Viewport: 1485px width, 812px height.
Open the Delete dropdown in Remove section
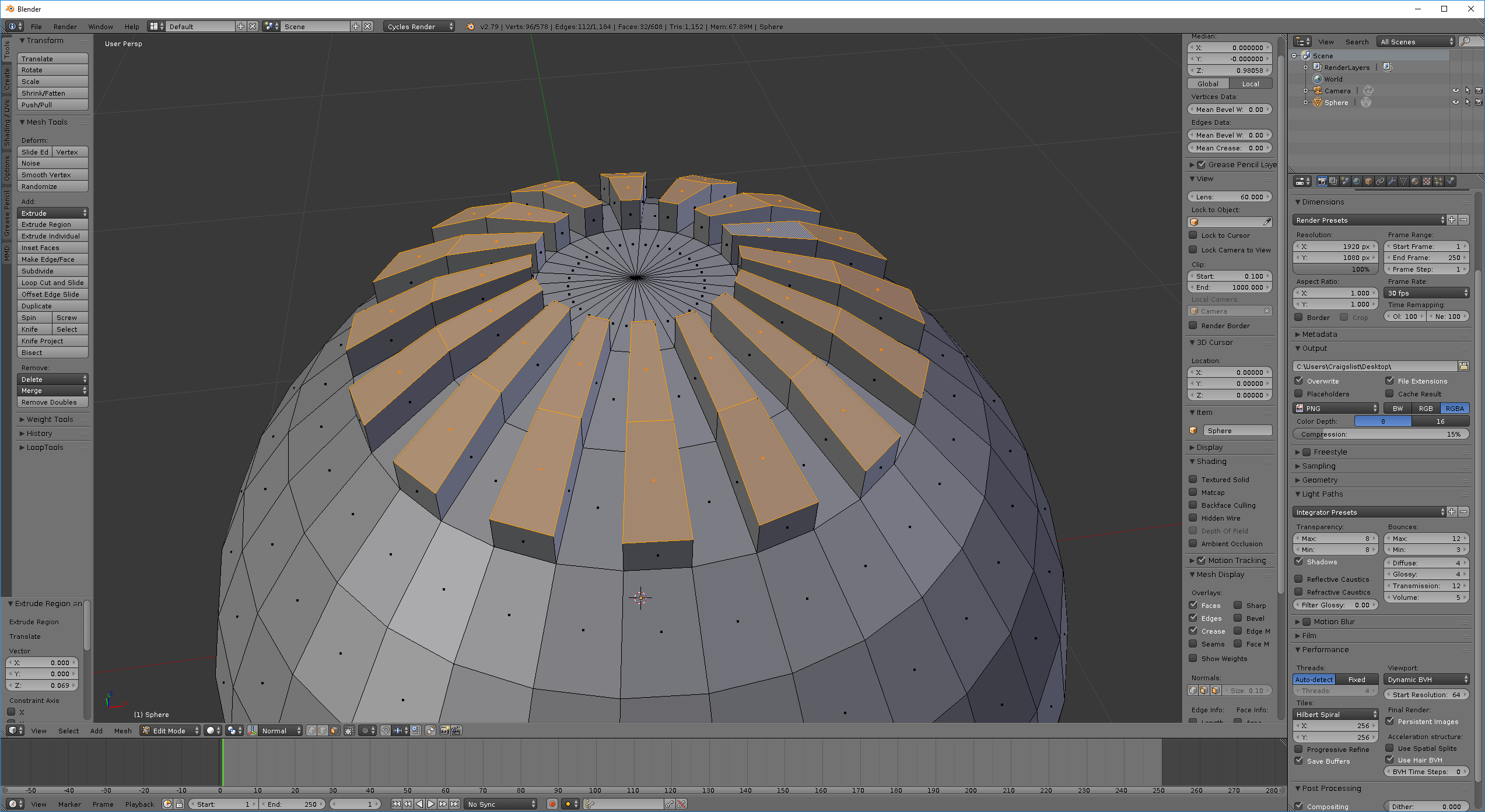click(52, 379)
